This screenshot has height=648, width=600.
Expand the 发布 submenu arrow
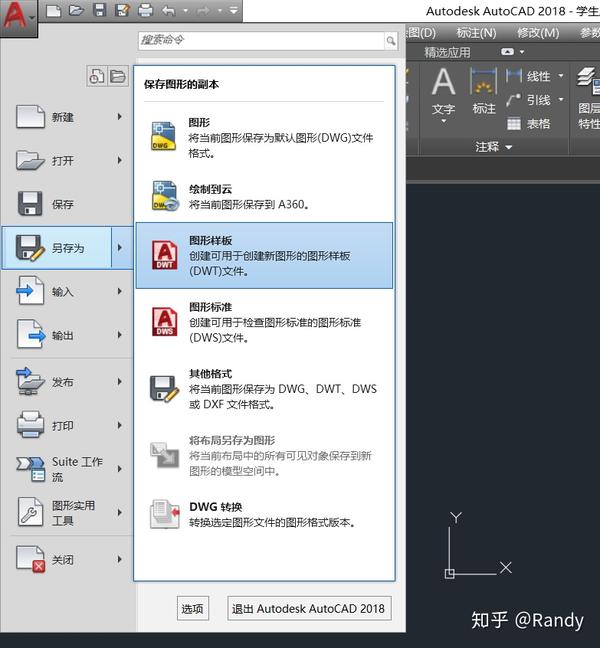point(119,382)
